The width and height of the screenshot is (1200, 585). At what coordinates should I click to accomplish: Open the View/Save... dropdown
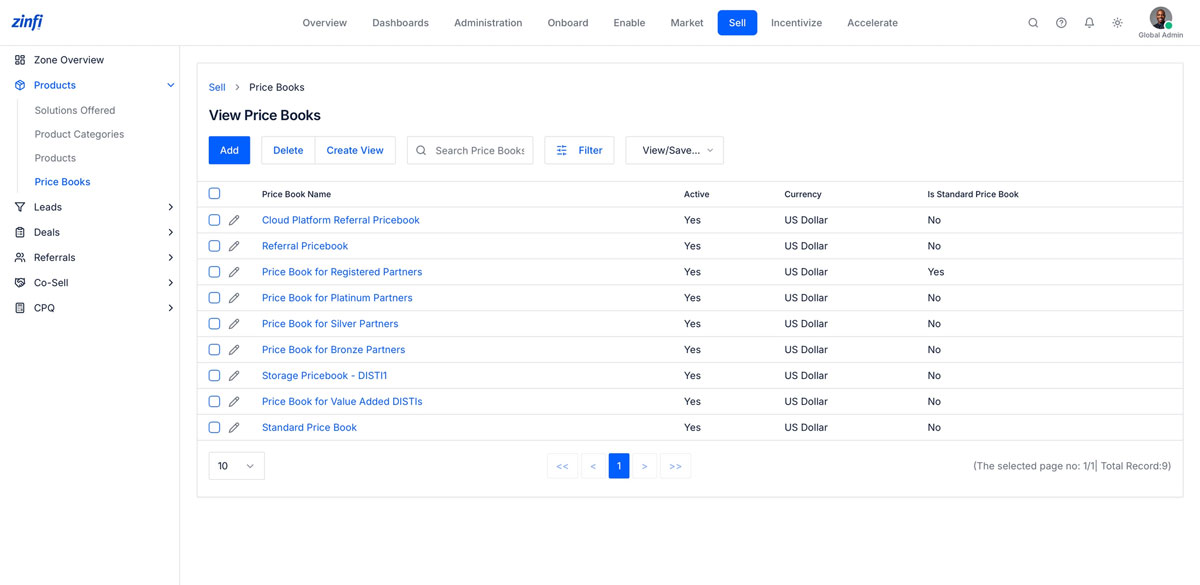click(x=675, y=151)
